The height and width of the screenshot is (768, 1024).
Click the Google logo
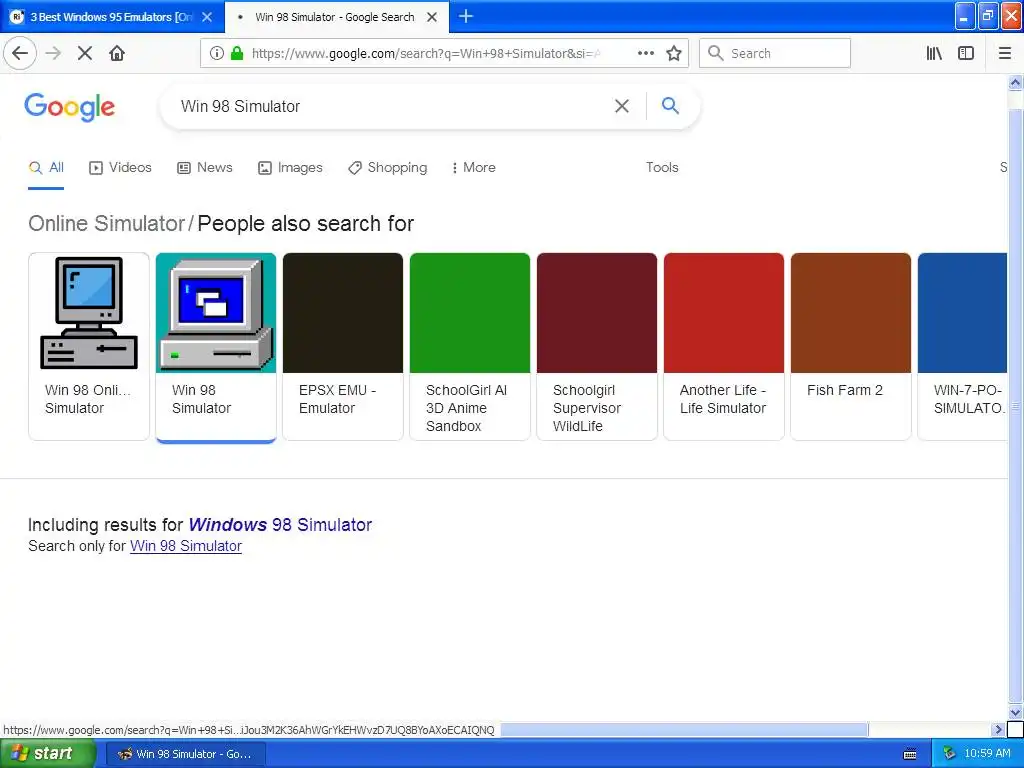pos(69,107)
